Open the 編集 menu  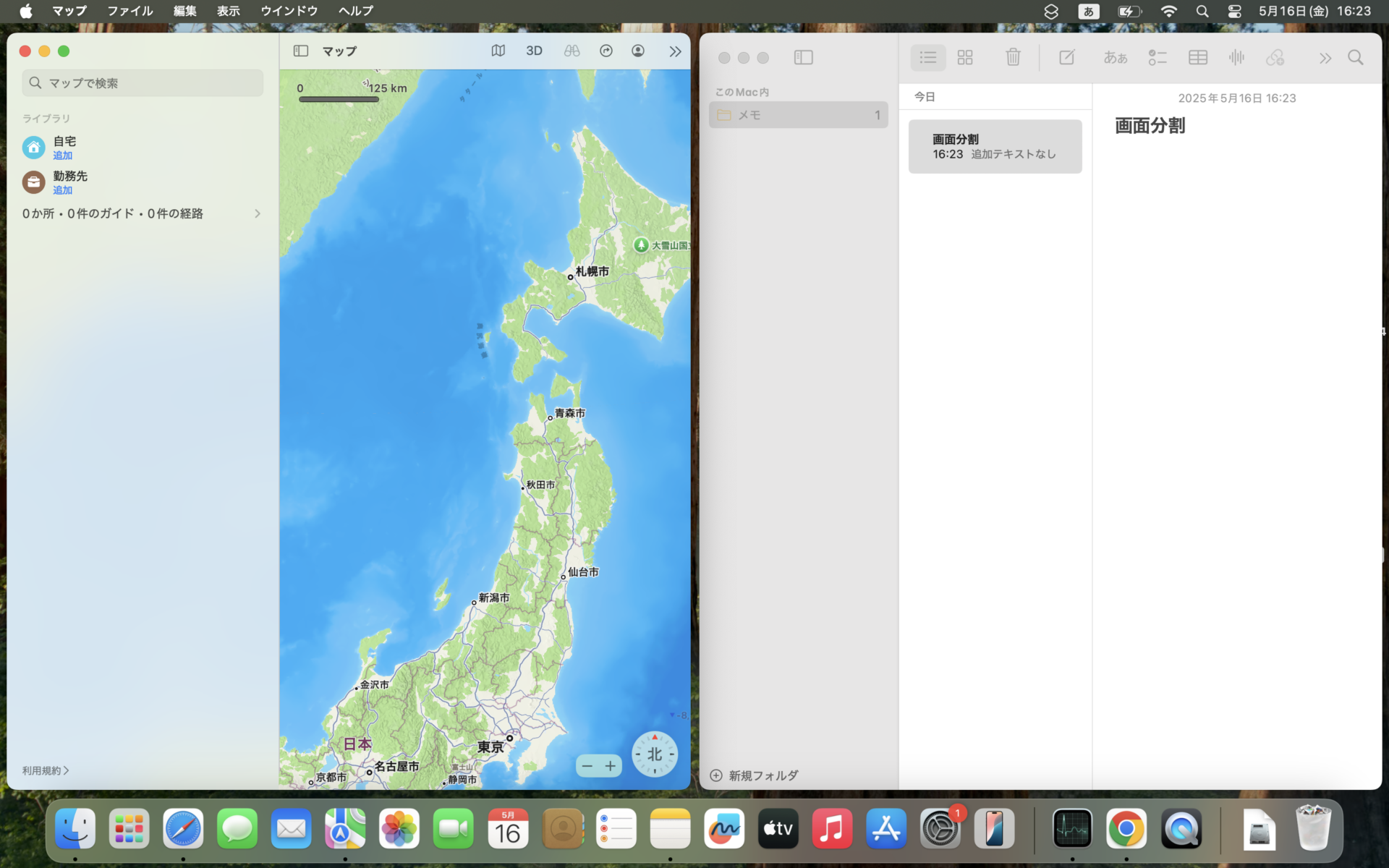pyautogui.click(x=185, y=11)
